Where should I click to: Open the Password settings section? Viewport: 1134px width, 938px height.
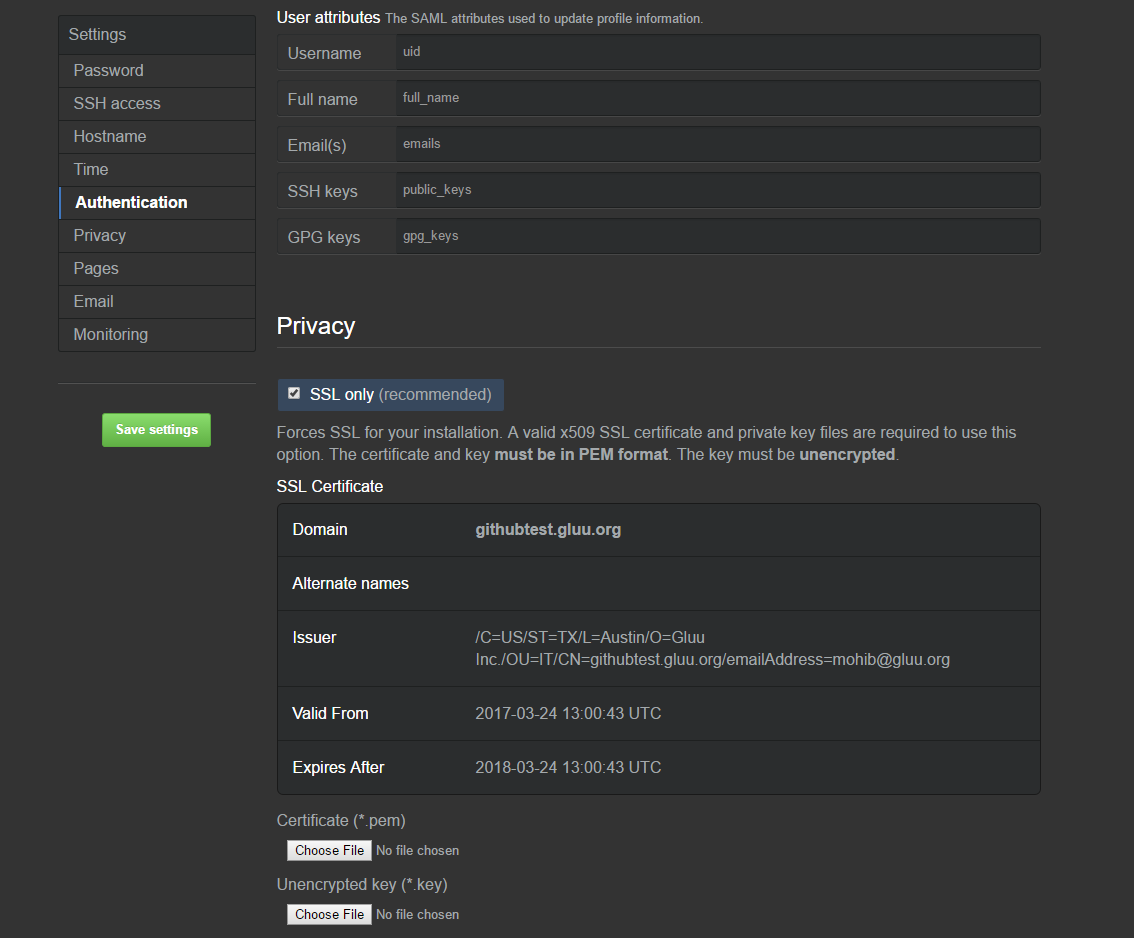[x=108, y=70]
